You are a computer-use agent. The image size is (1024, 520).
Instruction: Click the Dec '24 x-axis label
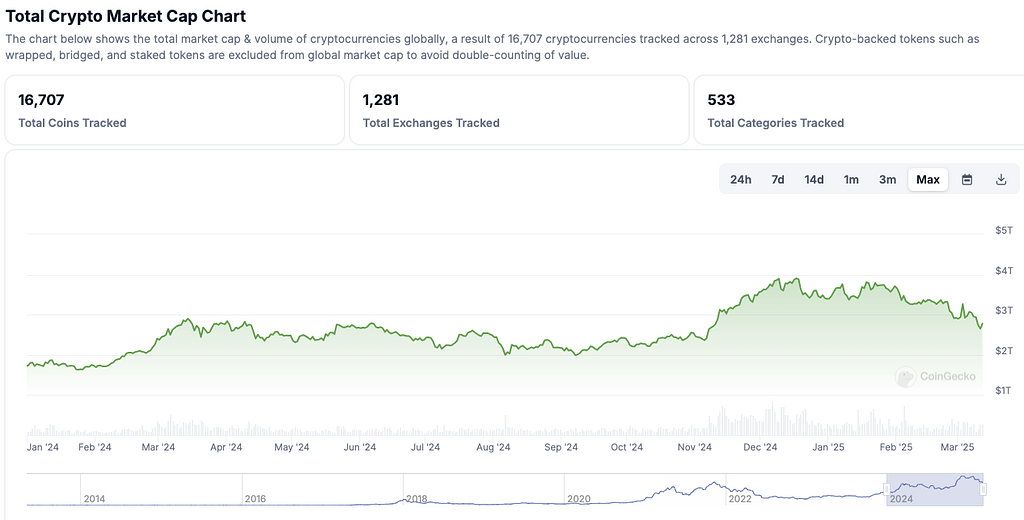(x=760, y=447)
